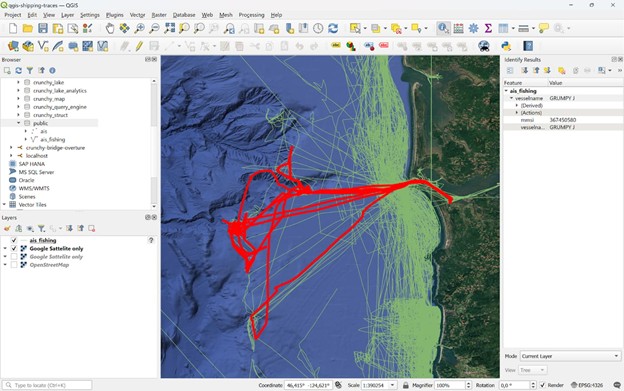Collapse the public schema node

[18, 123]
